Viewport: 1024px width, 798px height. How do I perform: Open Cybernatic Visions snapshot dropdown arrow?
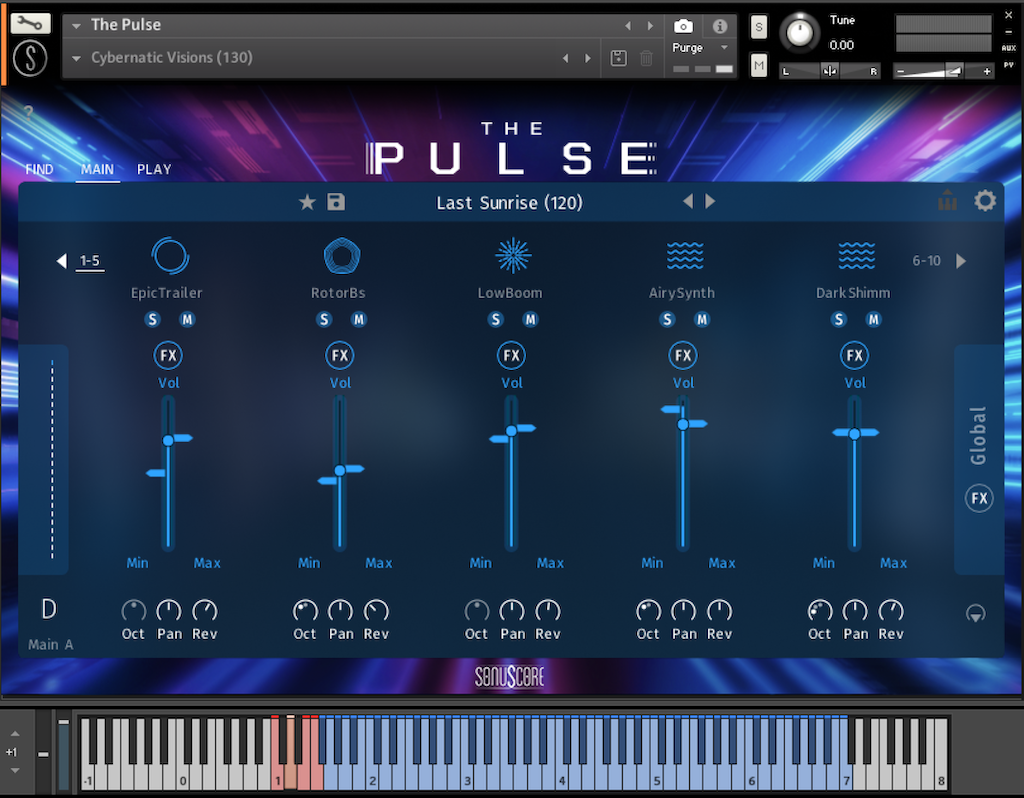pyautogui.click(x=76, y=58)
